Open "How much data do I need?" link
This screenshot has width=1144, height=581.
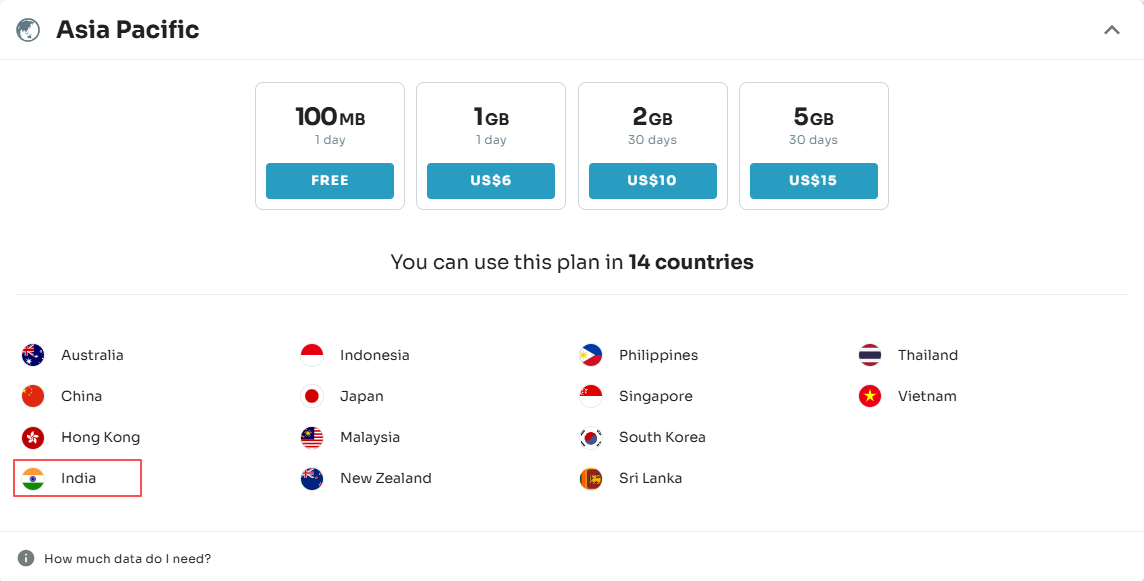[128, 559]
